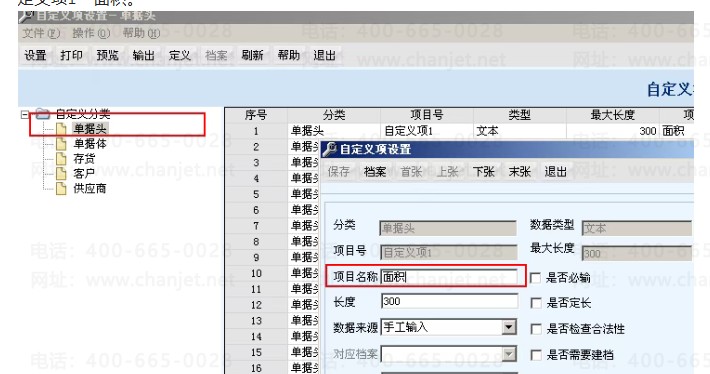Click the 面积 cell in table row 1

click(x=676, y=131)
